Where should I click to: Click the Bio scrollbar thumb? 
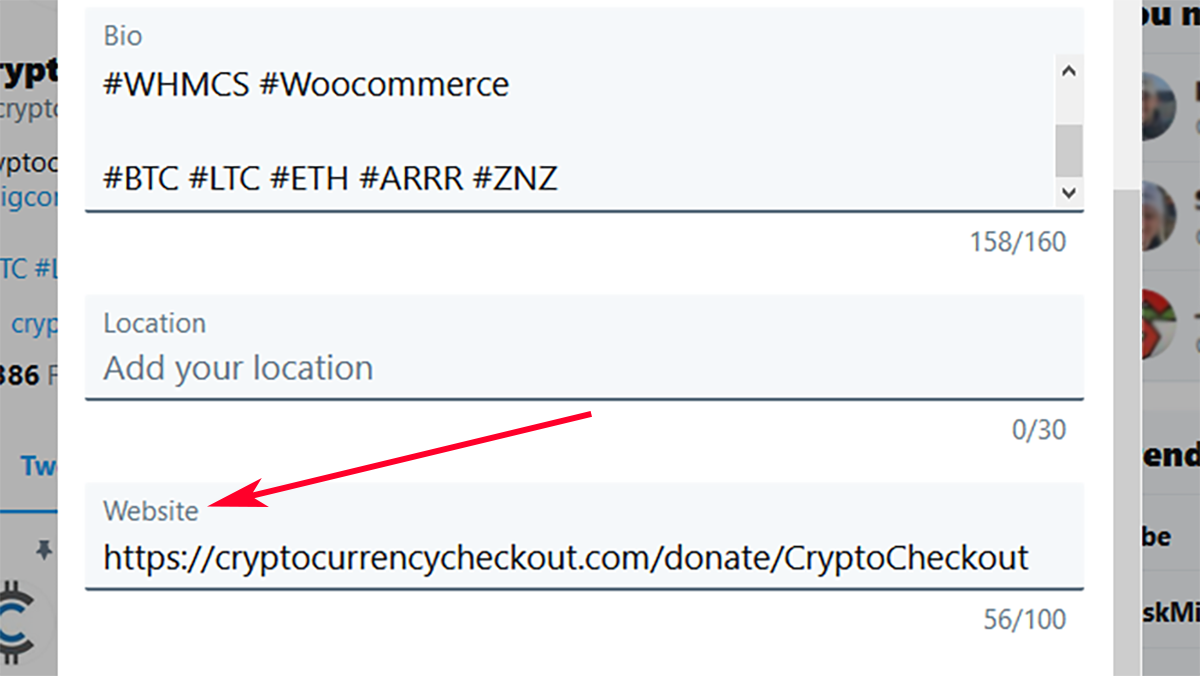click(1069, 150)
